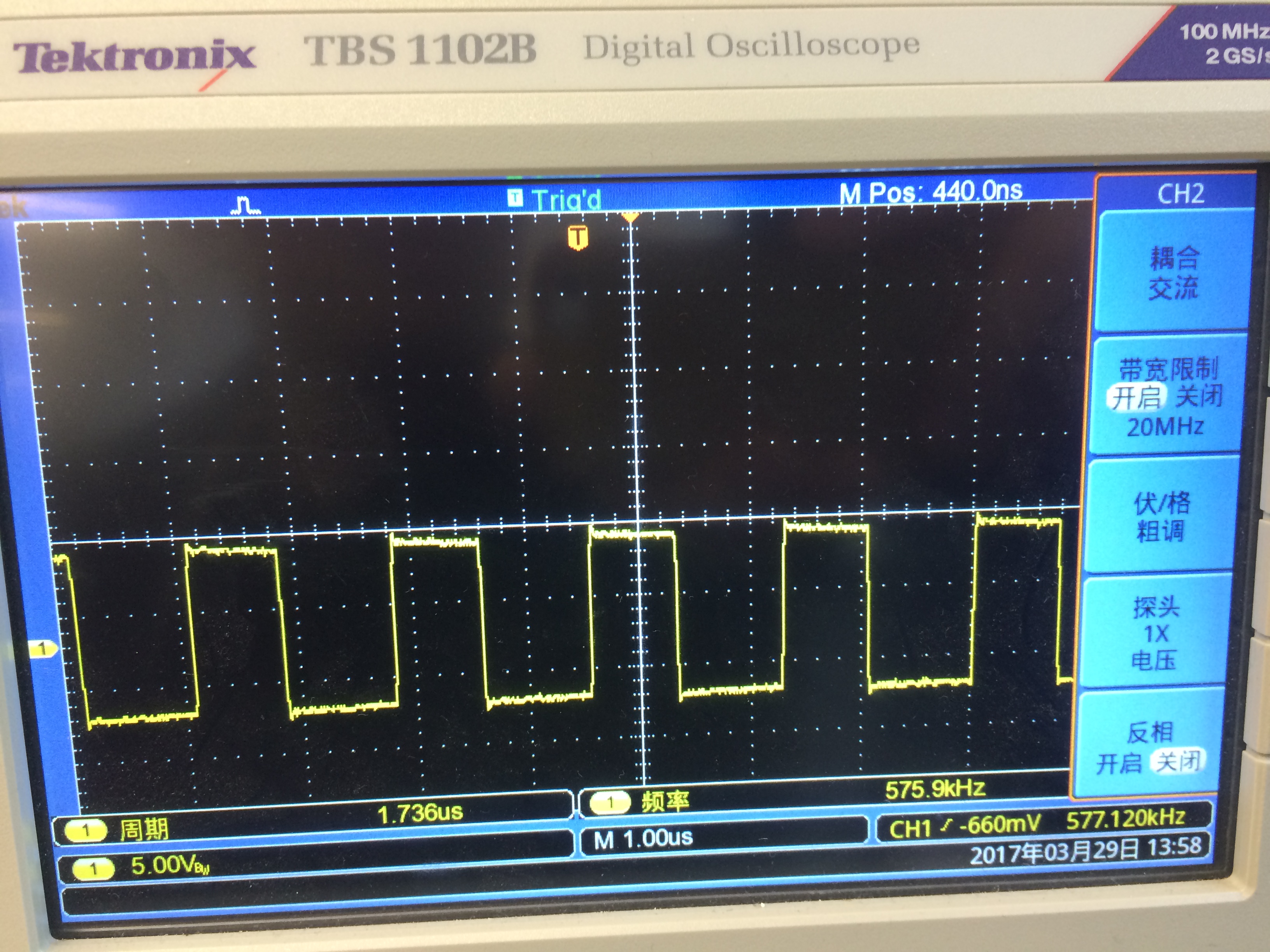Viewport: 1270px width, 952px height.
Task: Toggle bandwidth limit to 开启
Action: click(1137, 397)
